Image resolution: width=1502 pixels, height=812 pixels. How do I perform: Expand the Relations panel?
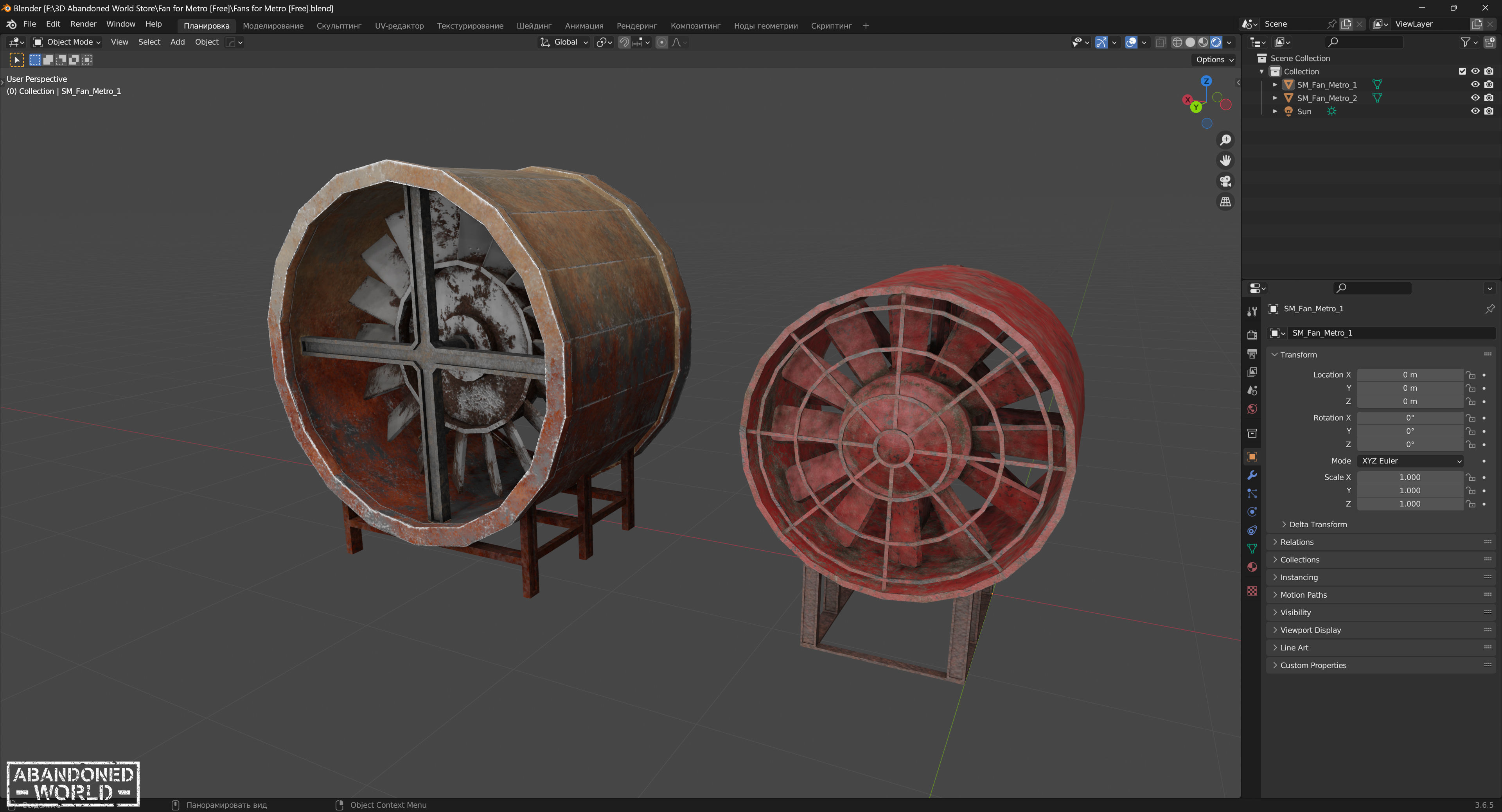point(1381,542)
